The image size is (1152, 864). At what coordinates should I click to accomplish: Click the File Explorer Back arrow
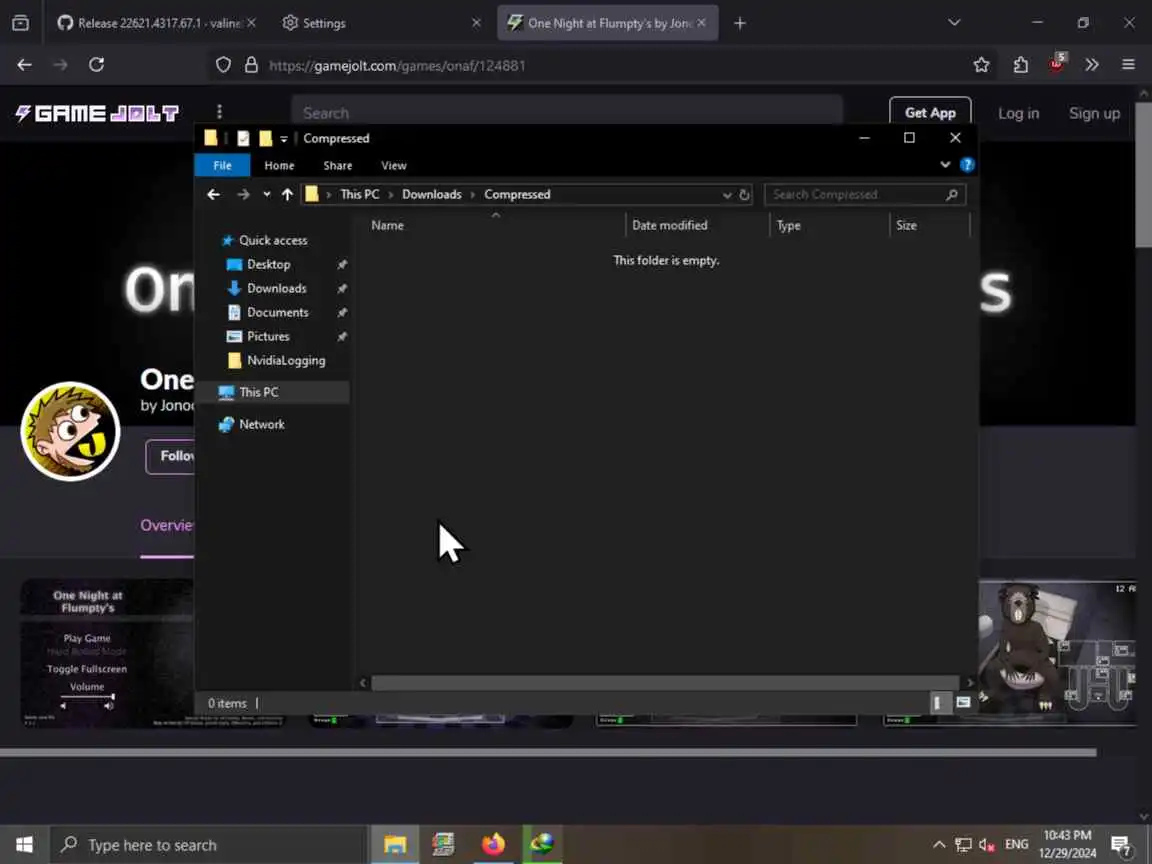coord(213,195)
